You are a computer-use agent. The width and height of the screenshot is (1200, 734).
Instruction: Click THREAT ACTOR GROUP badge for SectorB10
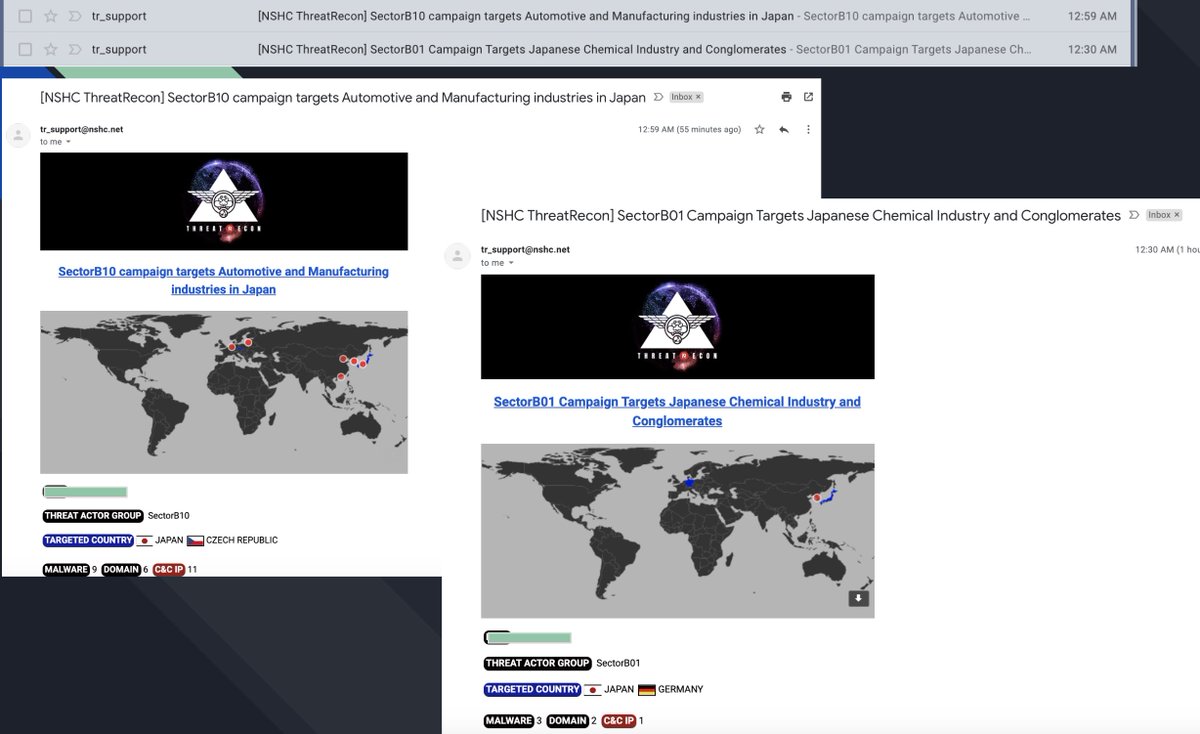92,516
